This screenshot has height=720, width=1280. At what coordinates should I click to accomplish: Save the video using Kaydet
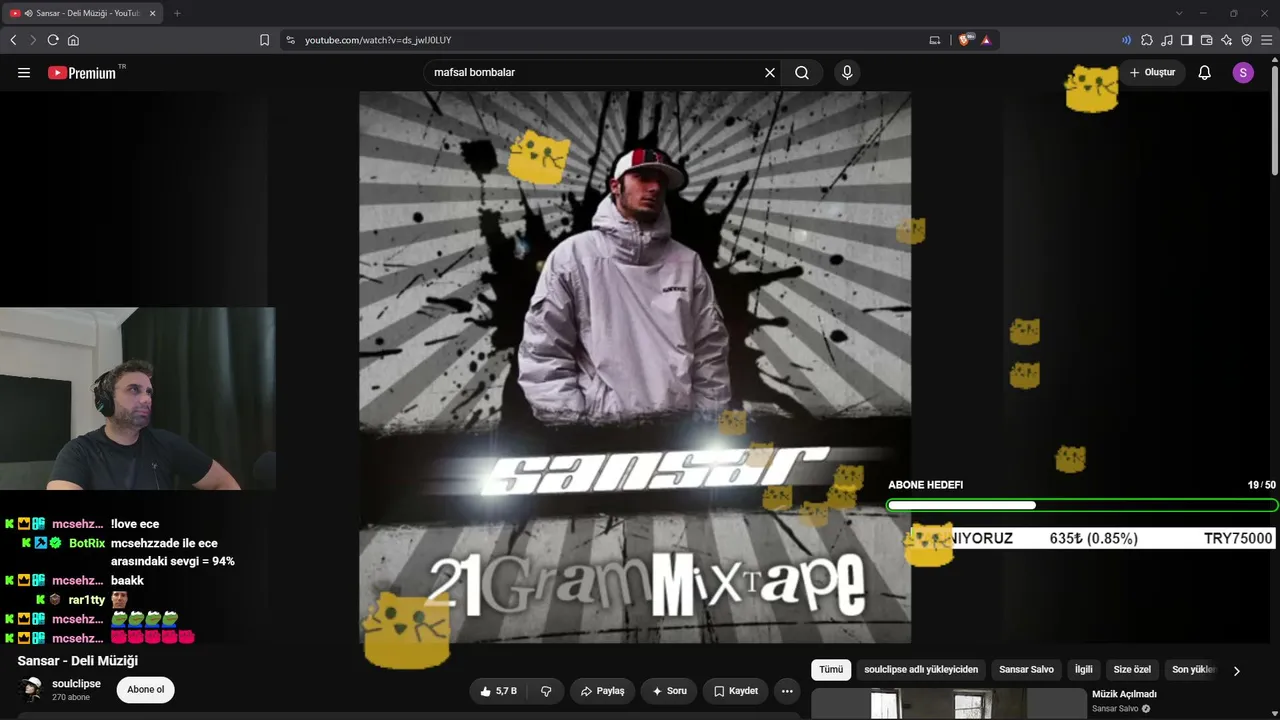point(735,691)
